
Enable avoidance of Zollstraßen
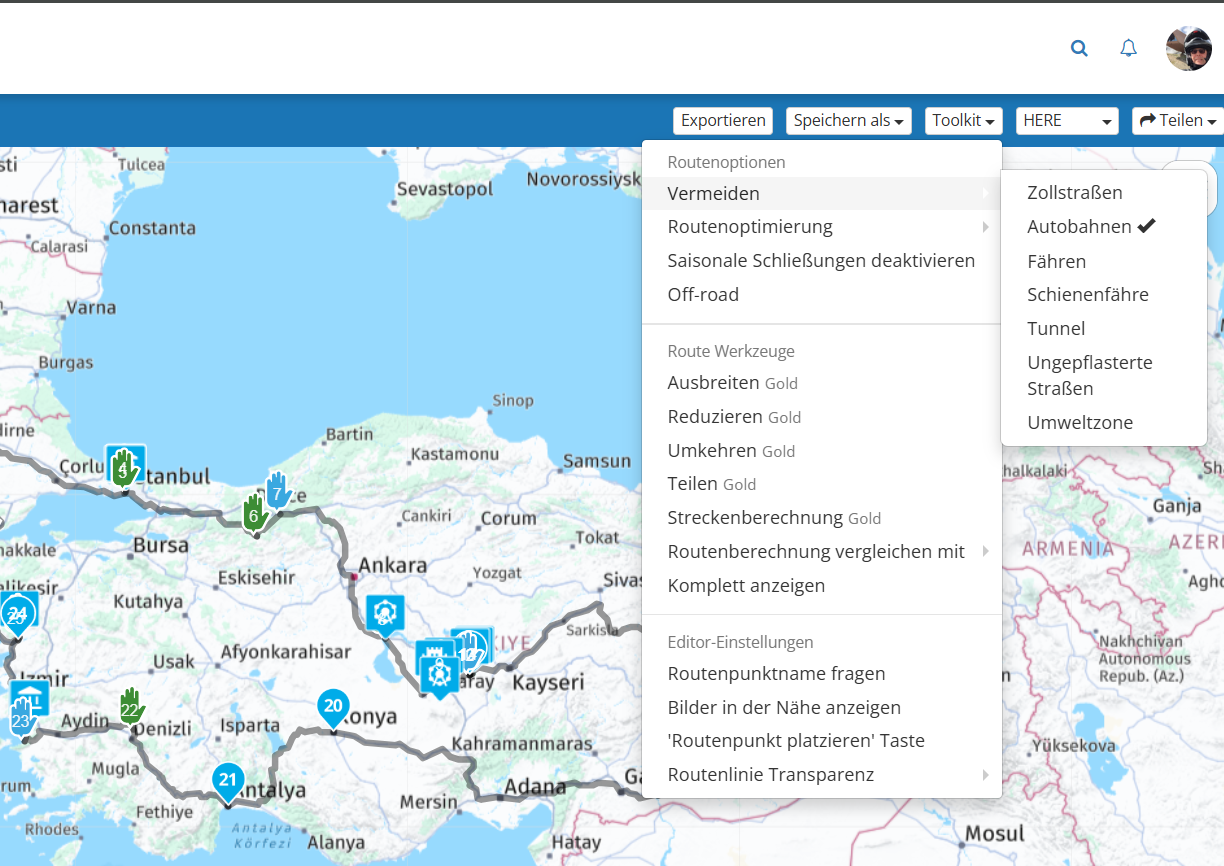[x=1074, y=192]
